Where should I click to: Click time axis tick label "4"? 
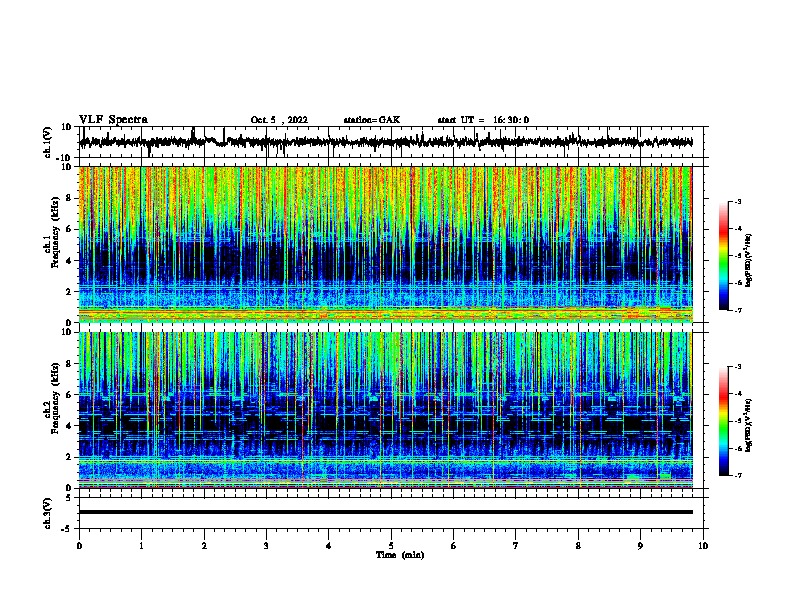329,546
